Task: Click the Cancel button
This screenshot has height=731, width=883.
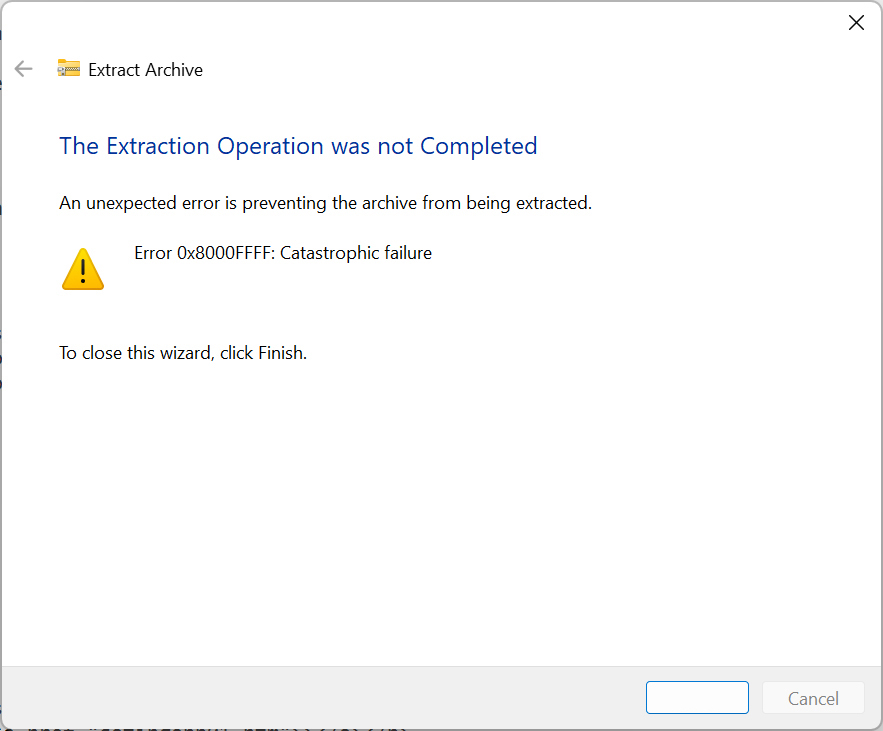Action: click(813, 698)
